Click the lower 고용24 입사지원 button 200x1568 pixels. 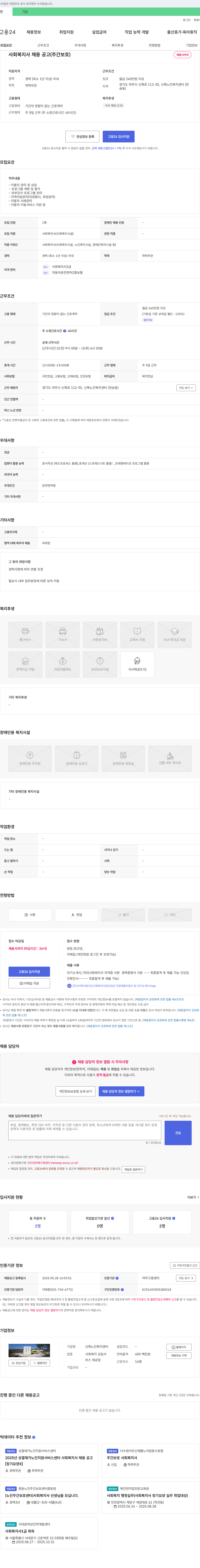pos(29,971)
